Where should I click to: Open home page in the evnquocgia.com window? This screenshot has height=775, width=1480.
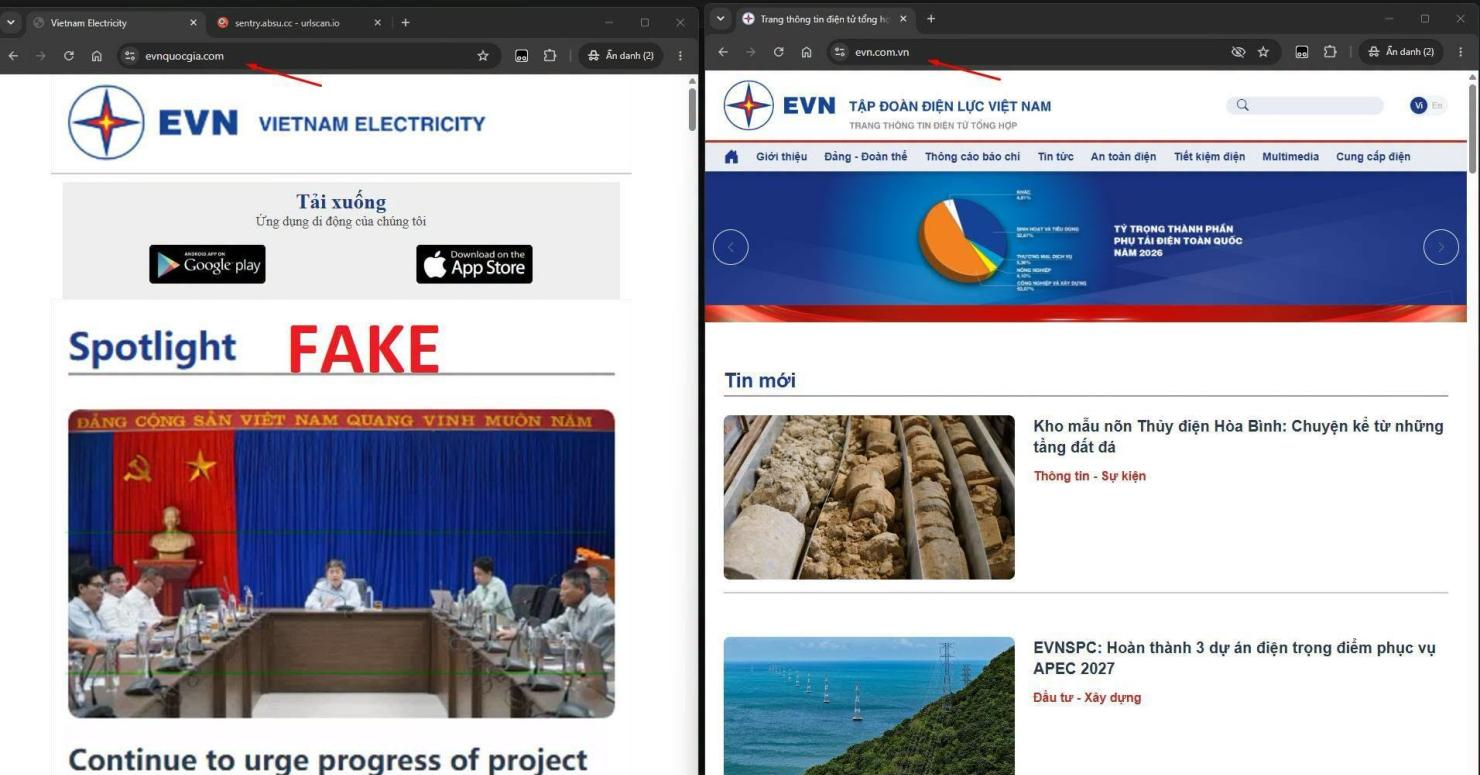tap(97, 56)
